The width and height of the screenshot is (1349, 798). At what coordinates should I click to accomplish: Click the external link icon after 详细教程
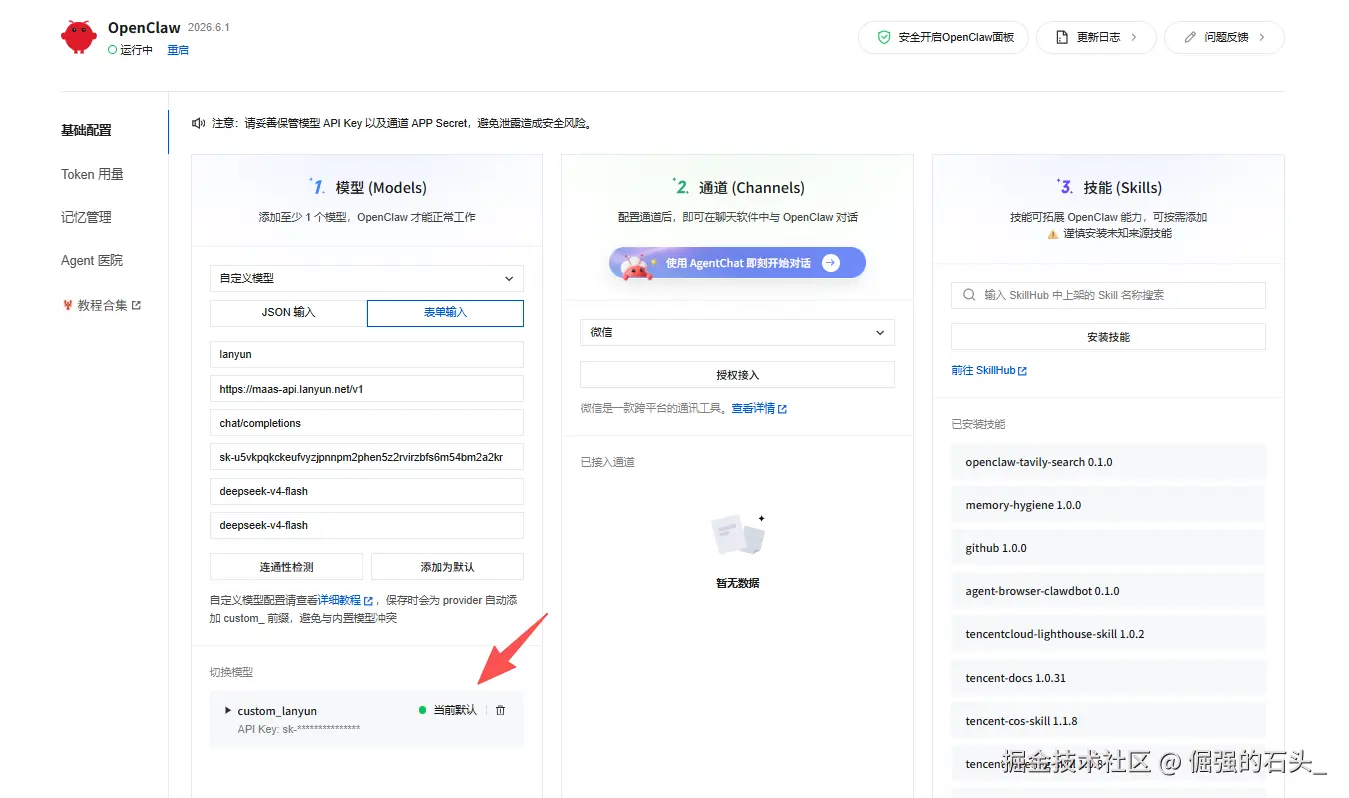click(x=368, y=601)
